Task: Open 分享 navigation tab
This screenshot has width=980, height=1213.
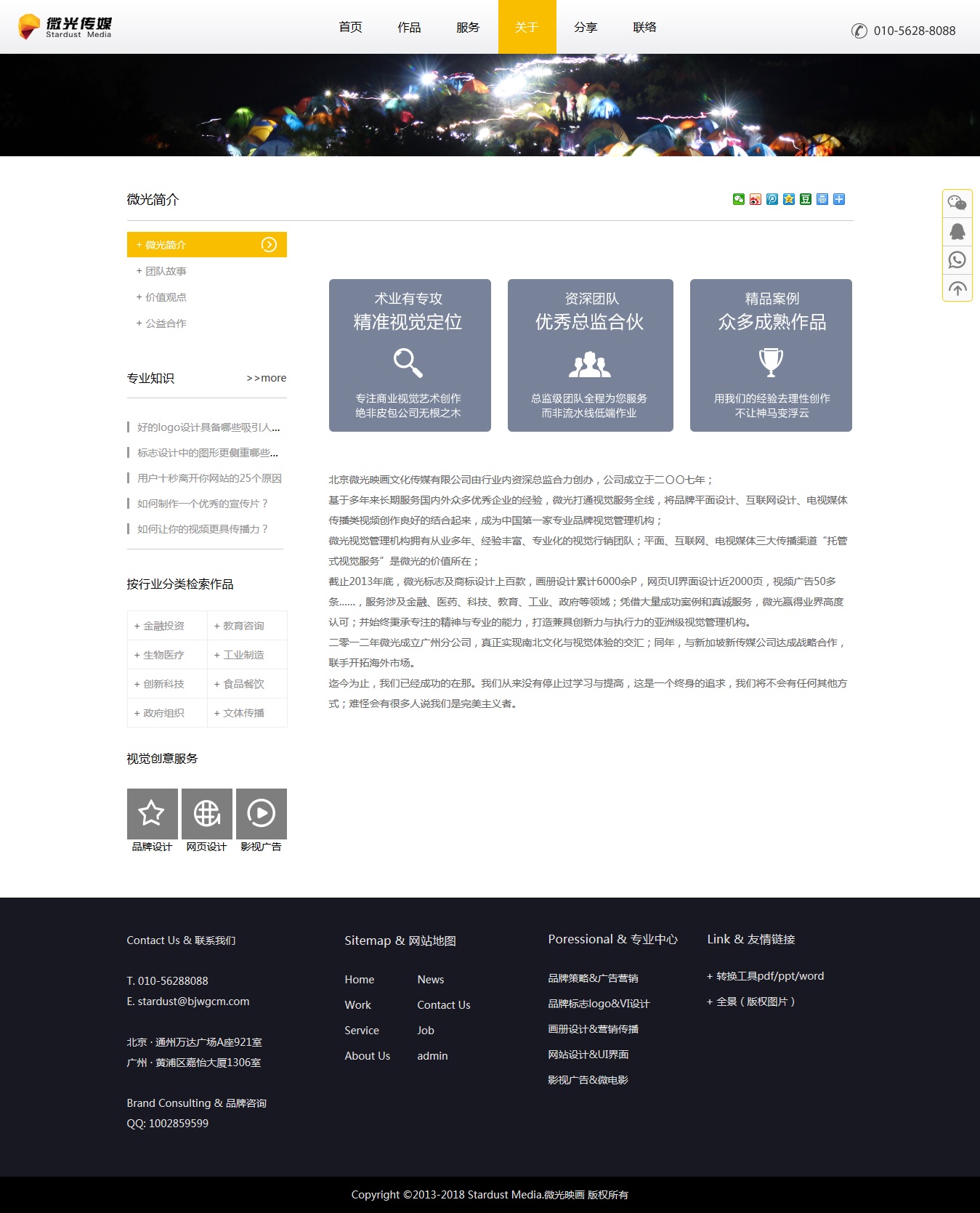Action: pos(586,27)
